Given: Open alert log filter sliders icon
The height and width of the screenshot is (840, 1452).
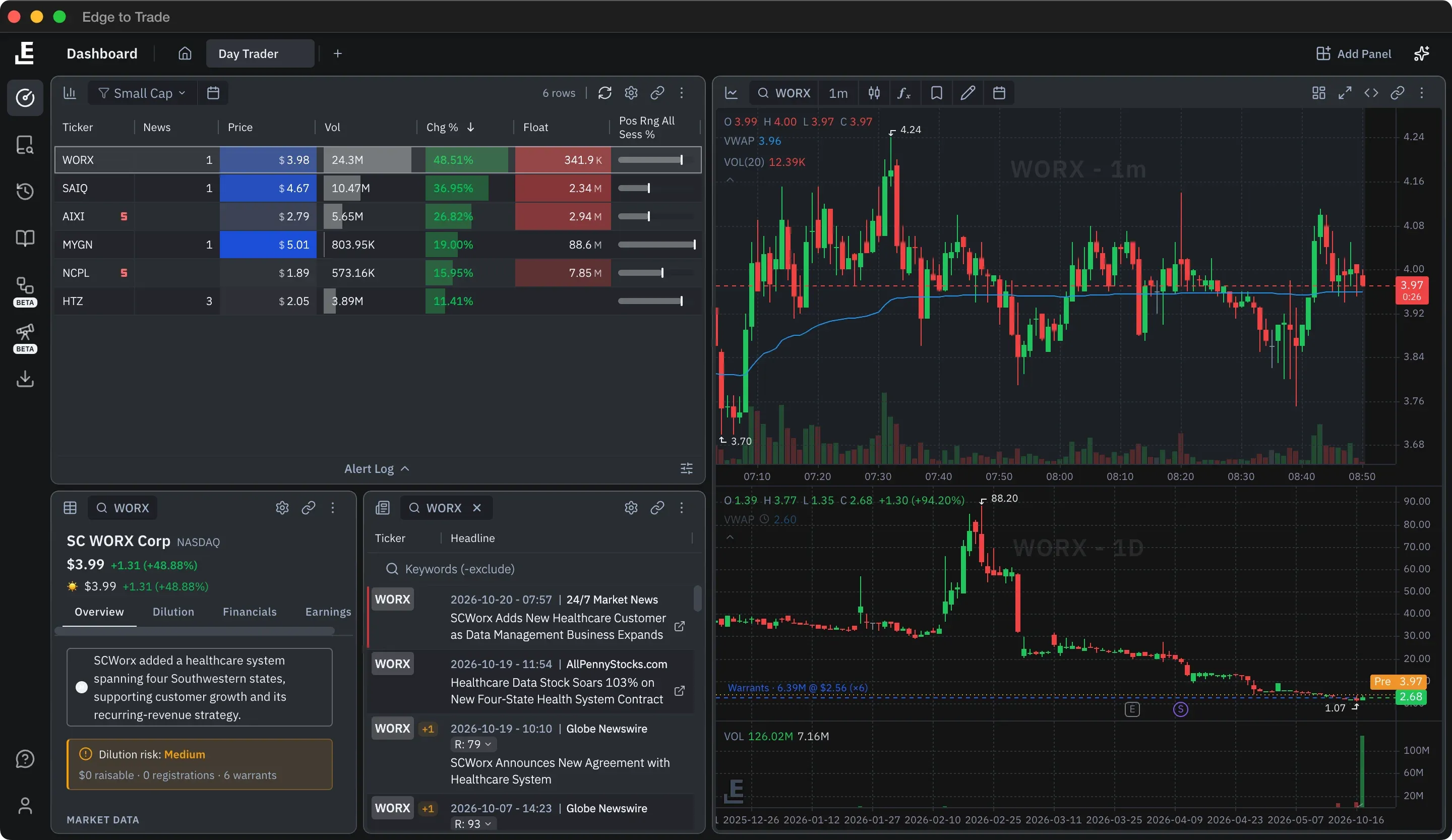Looking at the screenshot, I should point(686,468).
